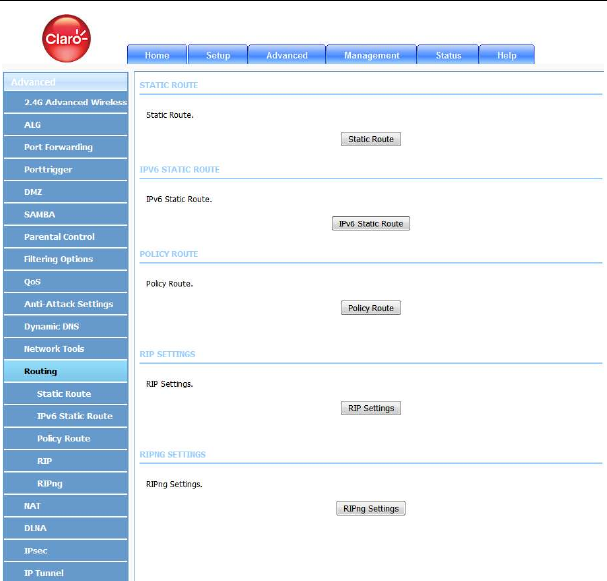Open the Home tab

pyautogui.click(x=157, y=55)
